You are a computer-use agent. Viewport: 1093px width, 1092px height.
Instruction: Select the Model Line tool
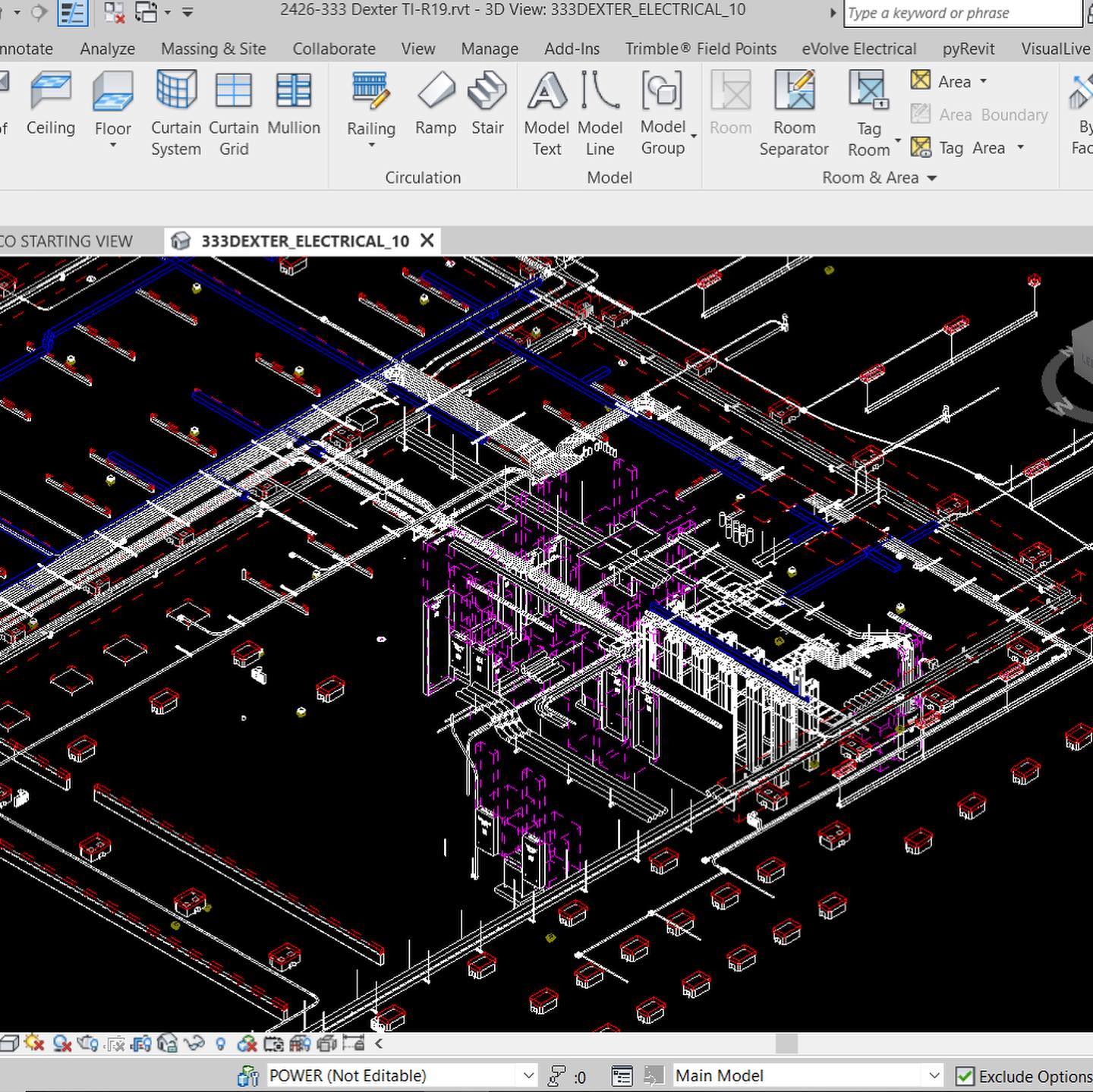click(600, 114)
